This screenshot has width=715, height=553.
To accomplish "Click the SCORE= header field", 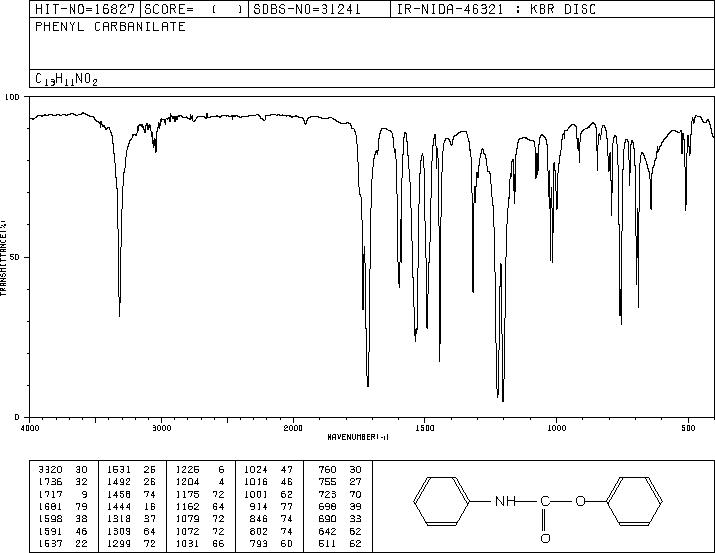I will click(194, 9).
